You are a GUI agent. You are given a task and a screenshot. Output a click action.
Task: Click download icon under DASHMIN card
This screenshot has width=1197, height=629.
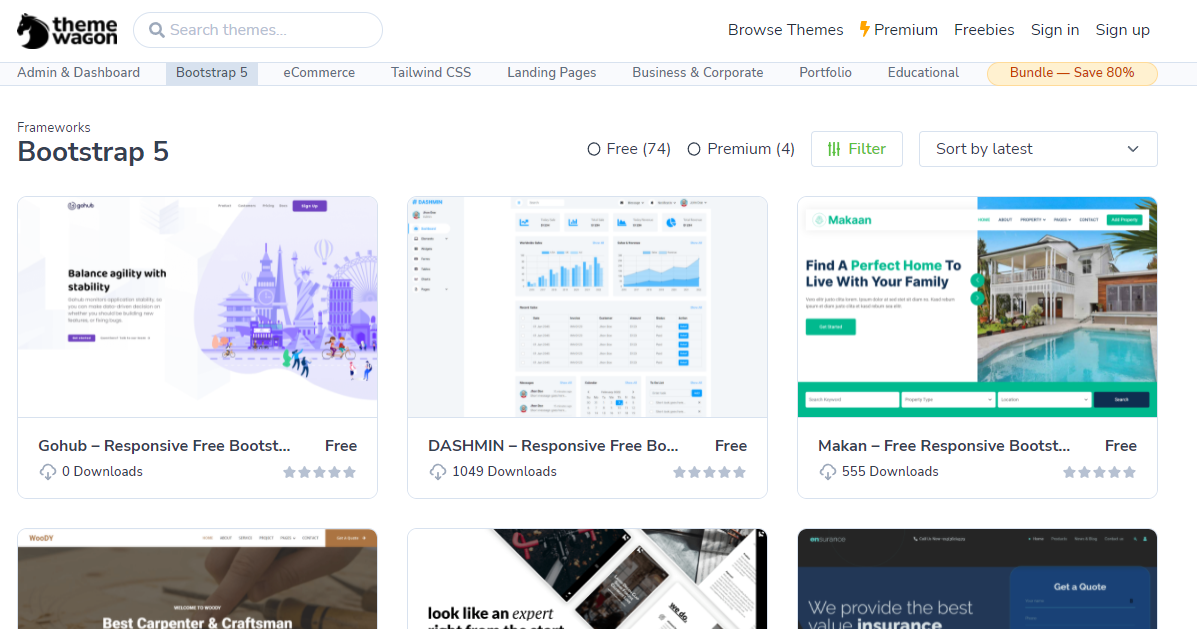click(x=437, y=472)
